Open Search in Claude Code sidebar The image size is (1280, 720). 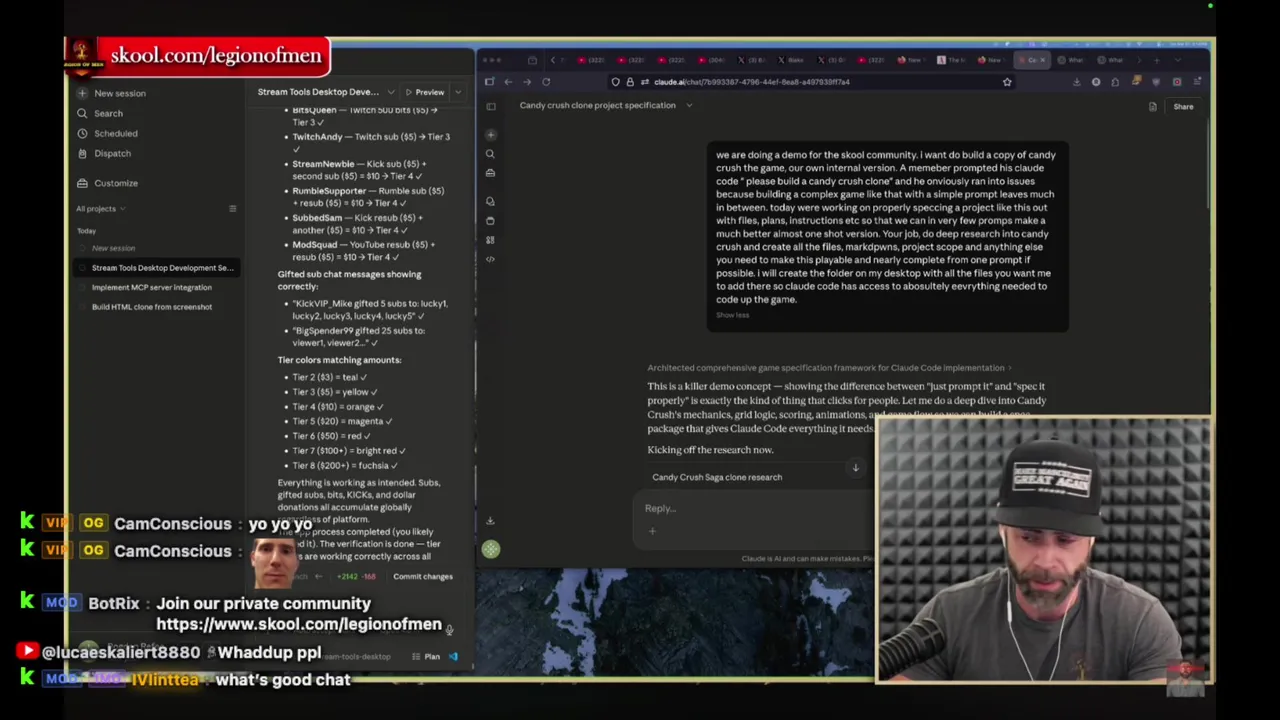coord(100,113)
